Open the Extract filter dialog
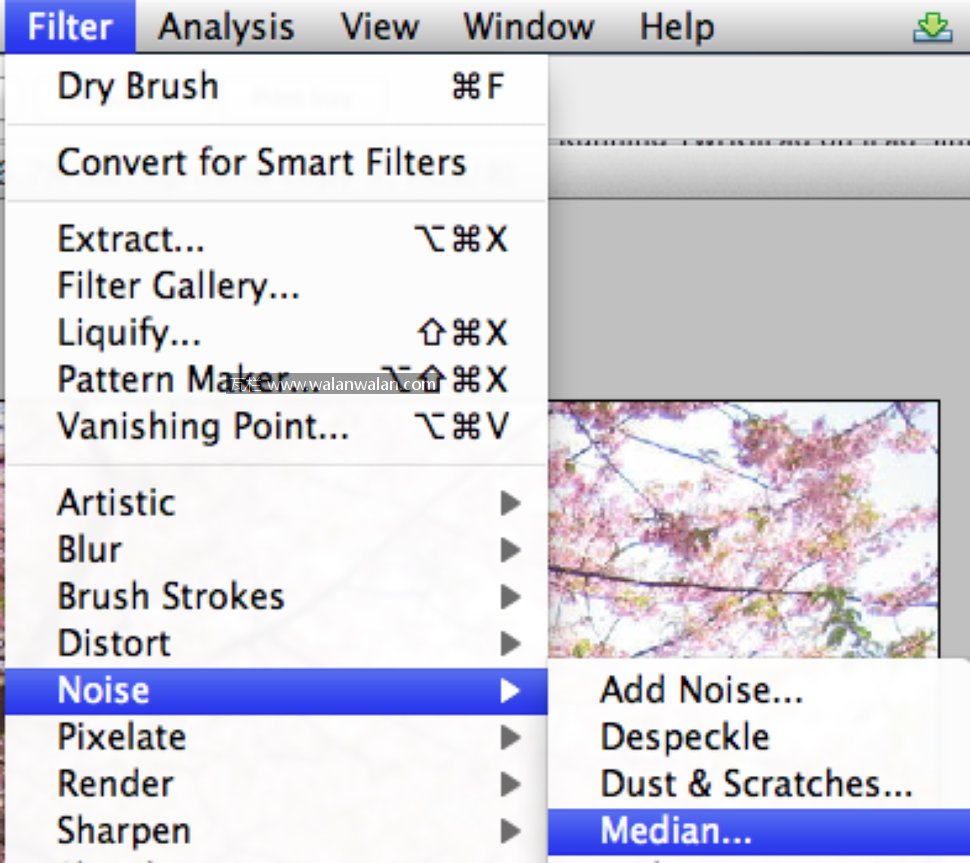Screen dimensions: 970x863 (x=131, y=240)
